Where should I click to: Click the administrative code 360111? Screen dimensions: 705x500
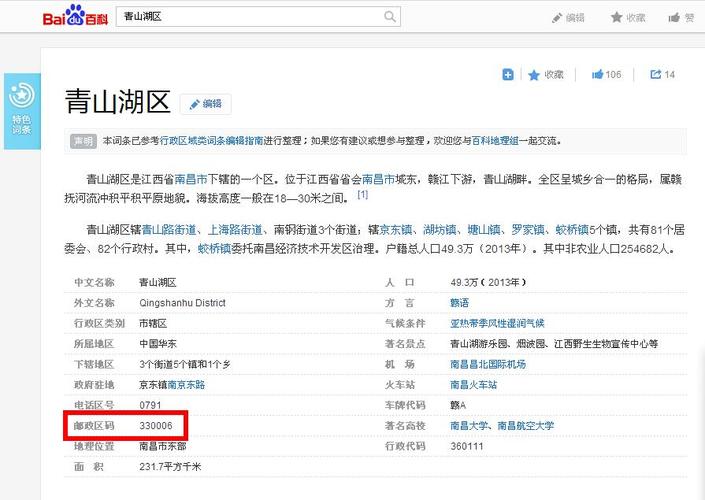(x=467, y=446)
